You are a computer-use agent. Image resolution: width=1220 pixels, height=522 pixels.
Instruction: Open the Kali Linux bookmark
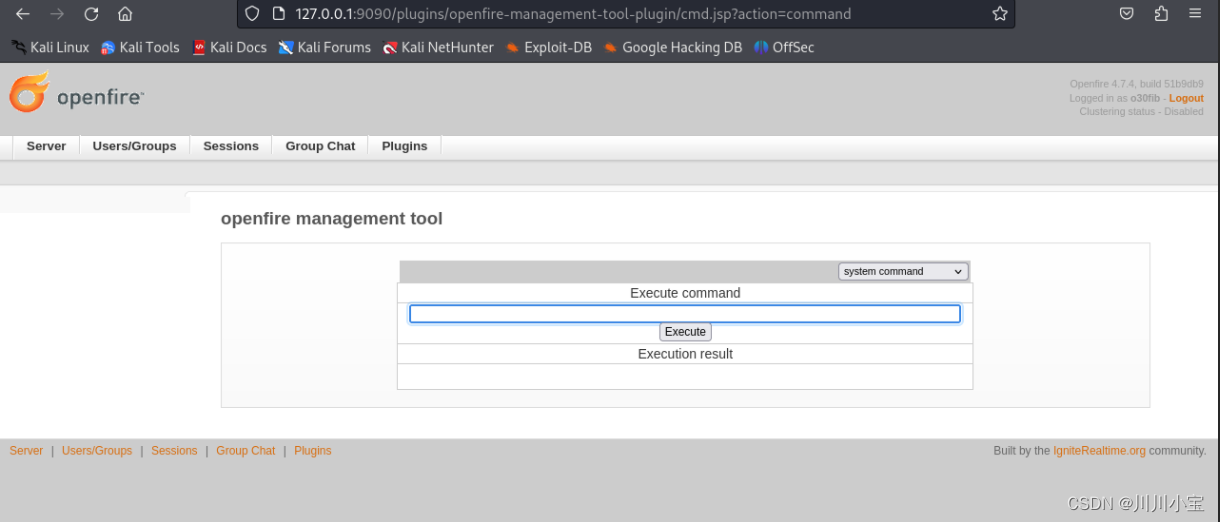point(50,47)
